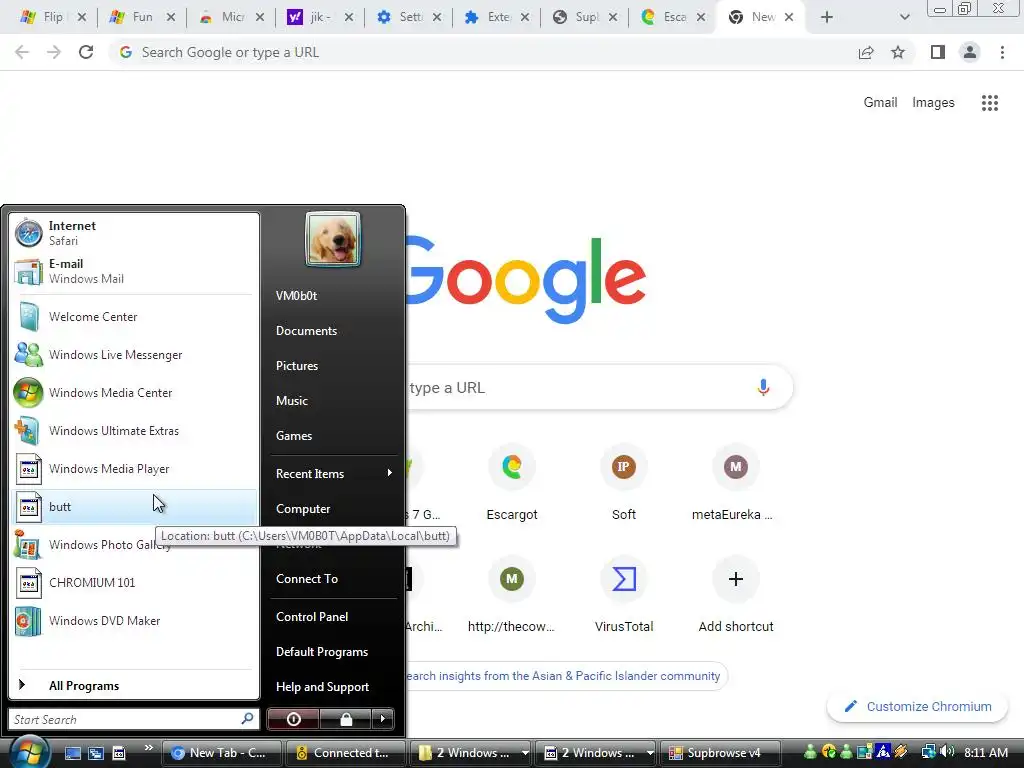The width and height of the screenshot is (1024, 768).
Task: Click the Start menu lock button
Action: (346, 719)
